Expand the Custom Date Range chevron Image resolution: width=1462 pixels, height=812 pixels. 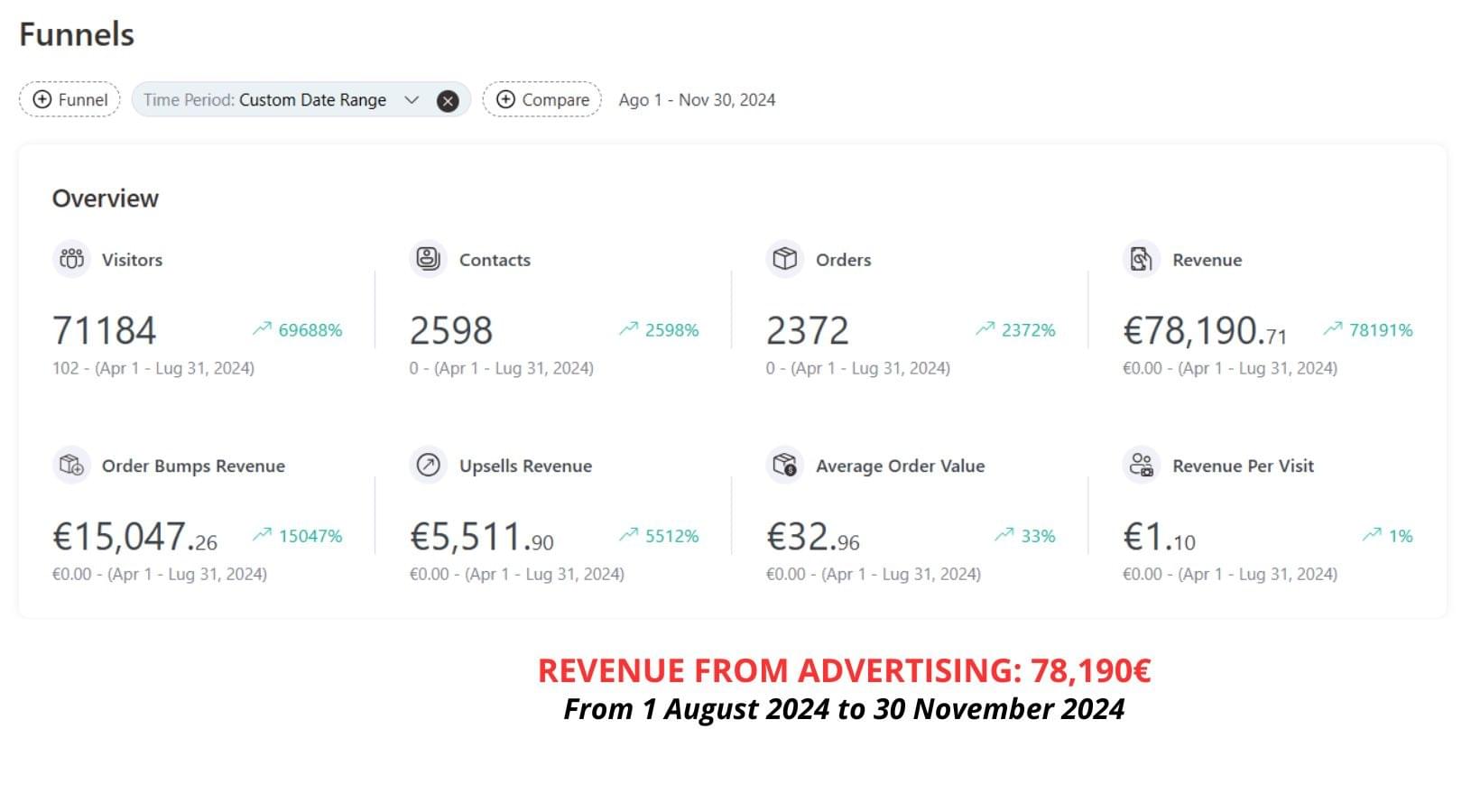point(412,100)
